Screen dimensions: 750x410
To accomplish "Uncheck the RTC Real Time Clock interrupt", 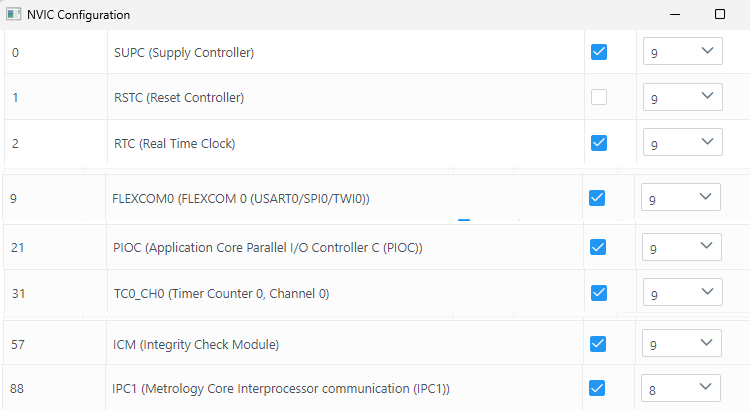I will [599, 143].
